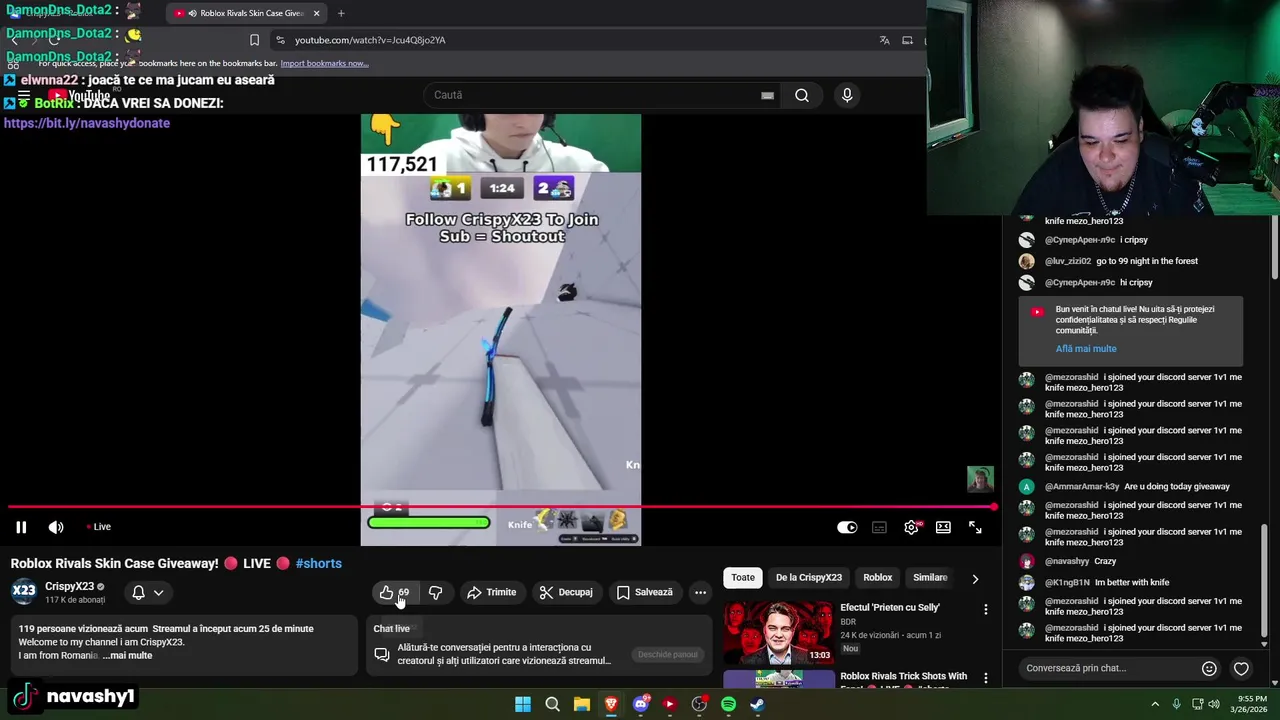Open the chat window with Deschide panoul

[x=668, y=655]
